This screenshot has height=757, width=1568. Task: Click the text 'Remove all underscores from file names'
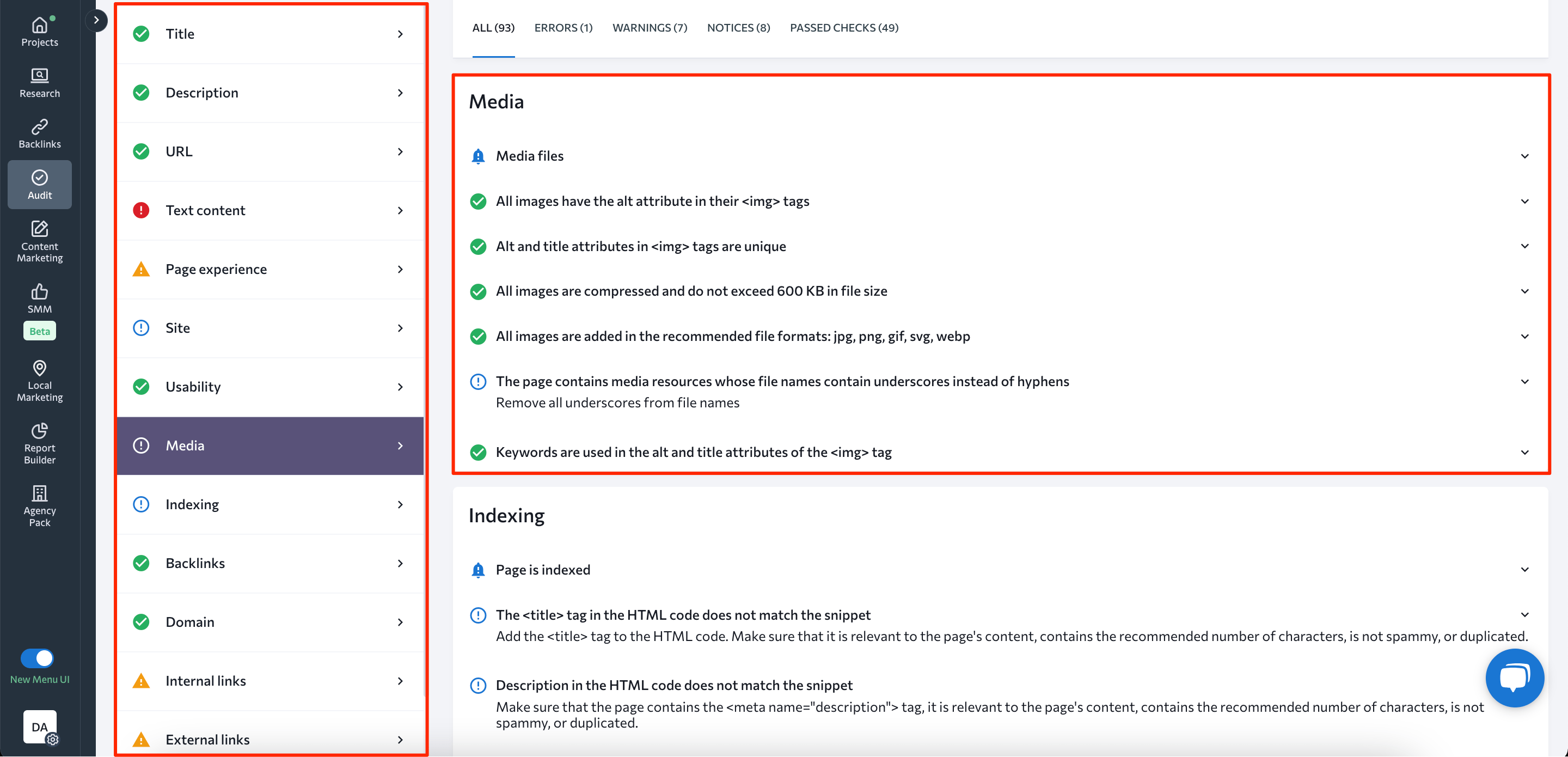[617, 403]
